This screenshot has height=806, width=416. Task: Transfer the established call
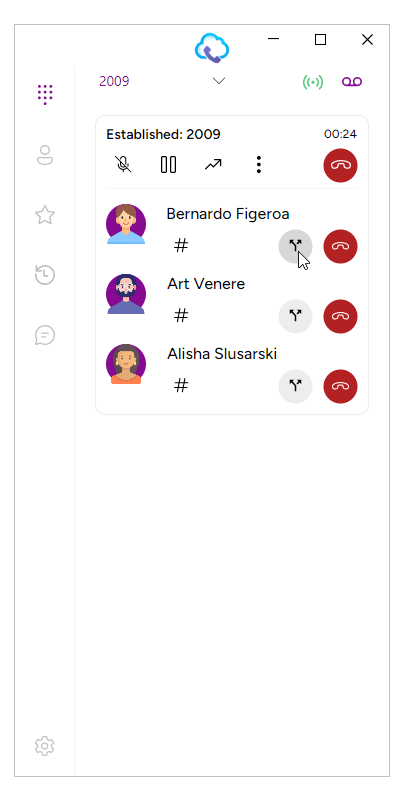point(213,164)
